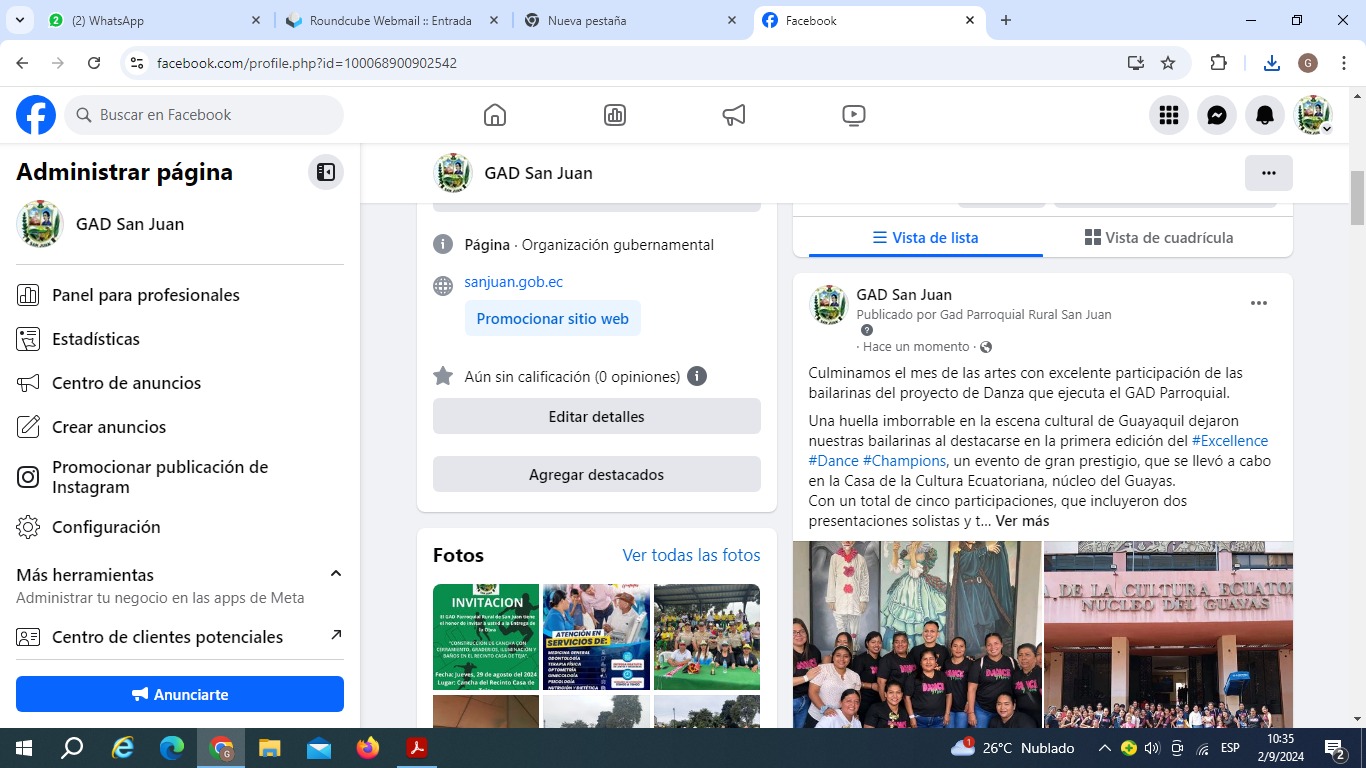The height and width of the screenshot is (768, 1366).
Task: Open Firefox from the Windows taskbar
Action: tap(368, 748)
